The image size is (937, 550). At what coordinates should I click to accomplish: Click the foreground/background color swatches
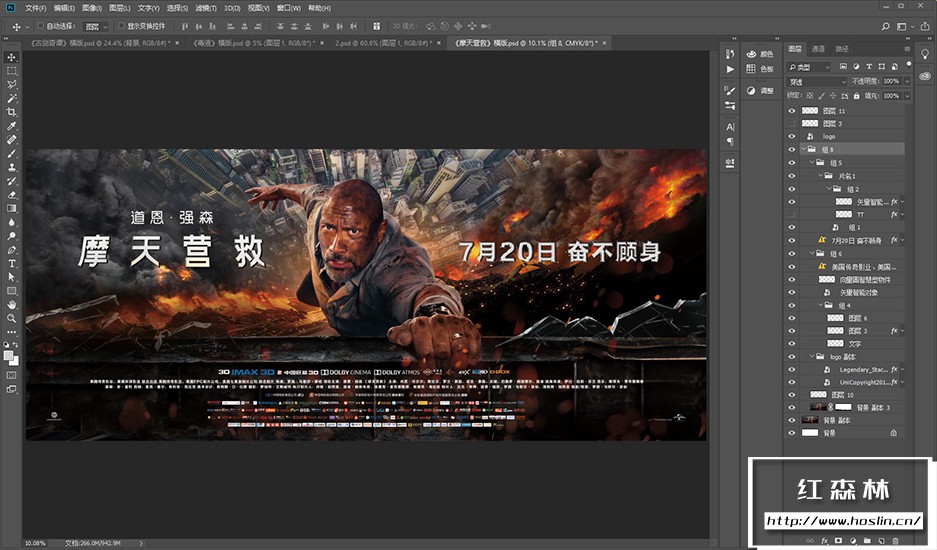click(x=11, y=358)
